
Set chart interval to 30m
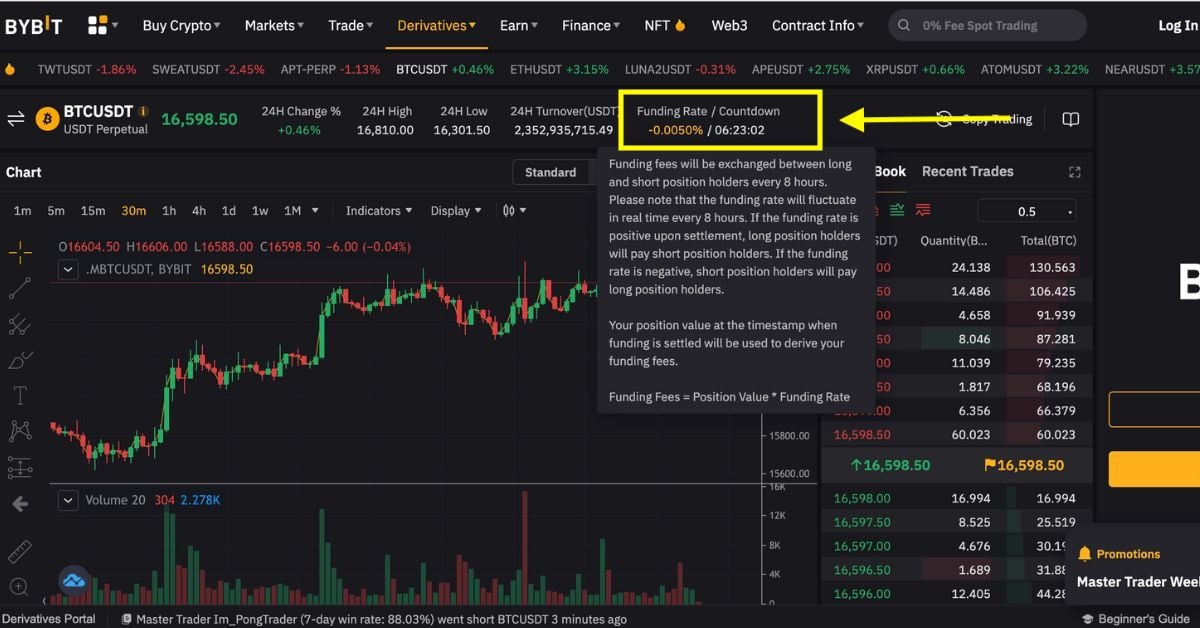[134, 211]
